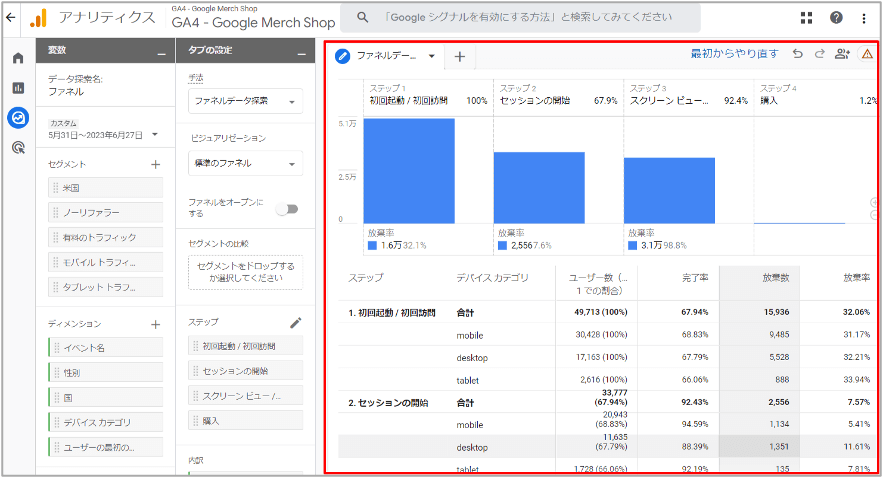This screenshot has height=478, width=882.
Task: Click the undo arrow icon
Action: 798,54
